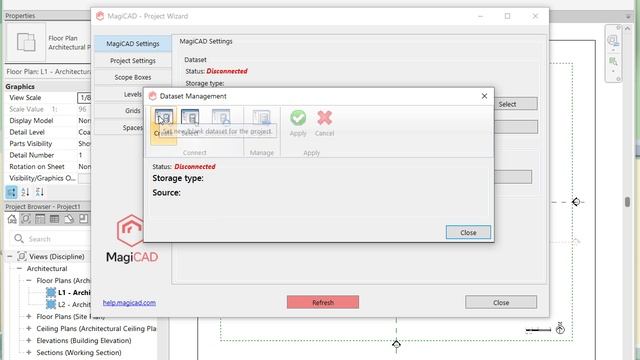Click the navigation bar steering wheel icon
The height and width of the screenshot is (360, 640).
tap(612, 40)
